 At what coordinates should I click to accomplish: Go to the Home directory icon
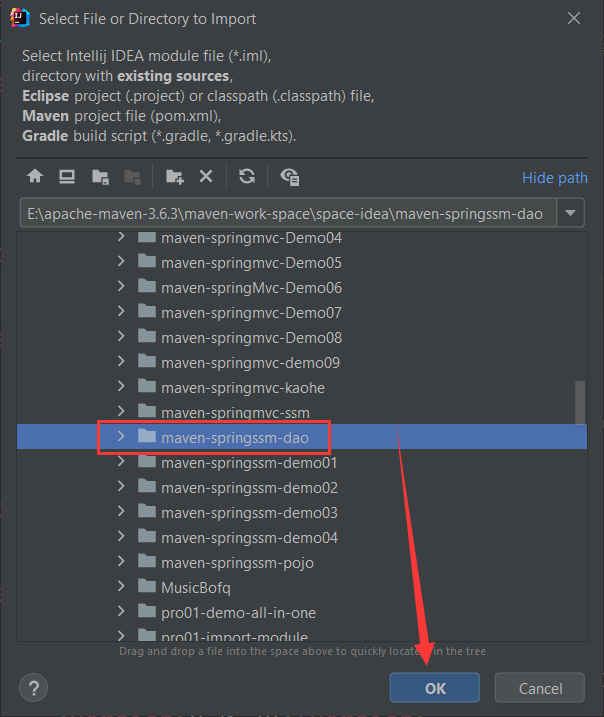pos(35,177)
